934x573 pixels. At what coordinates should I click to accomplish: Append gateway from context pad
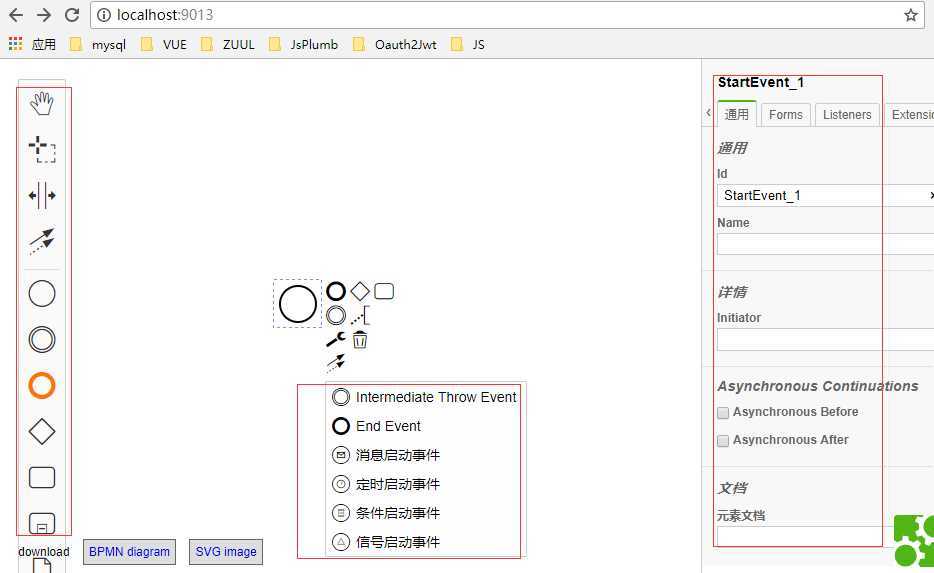[x=360, y=291]
